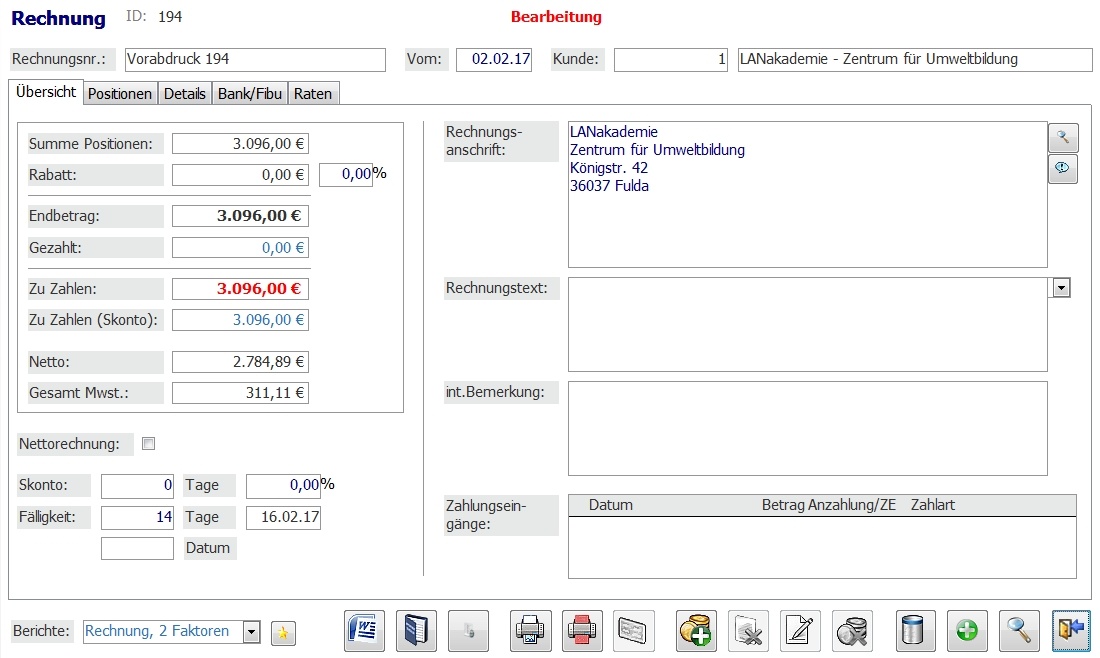Click the magnifier button beside Rechnungsanschrift
The image size is (1100, 658).
(x=1062, y=137)
